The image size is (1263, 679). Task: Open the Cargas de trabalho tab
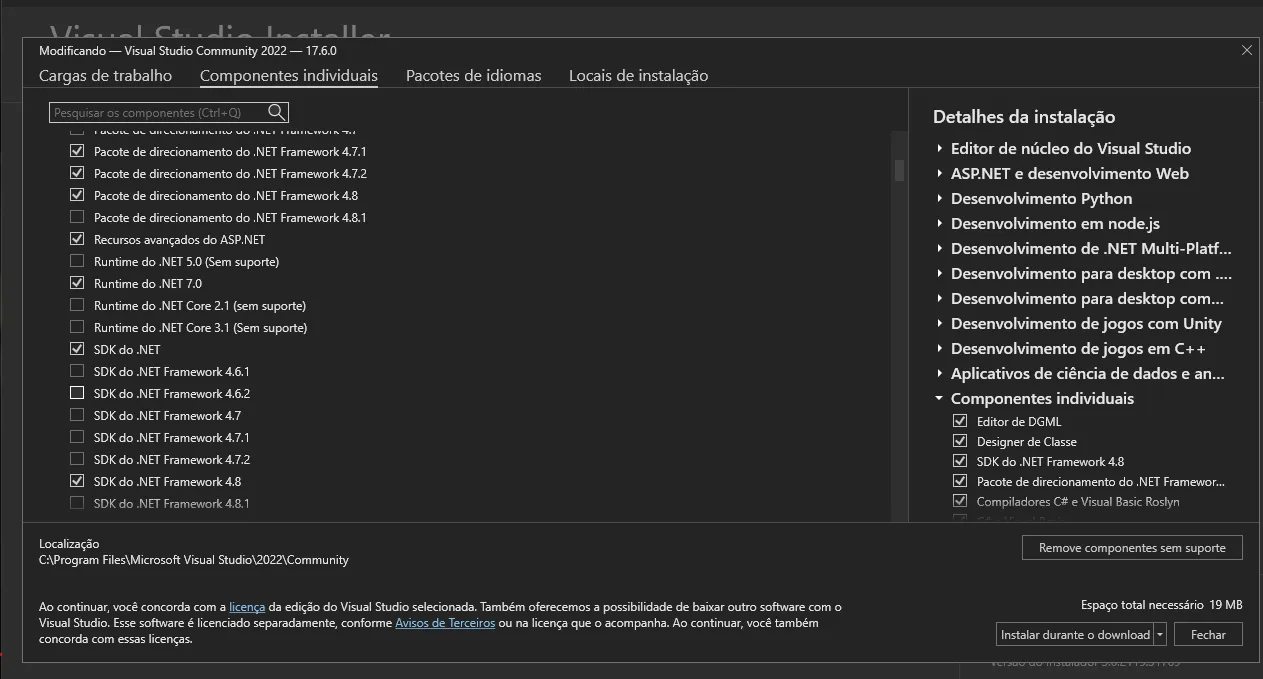pos(105,76)
